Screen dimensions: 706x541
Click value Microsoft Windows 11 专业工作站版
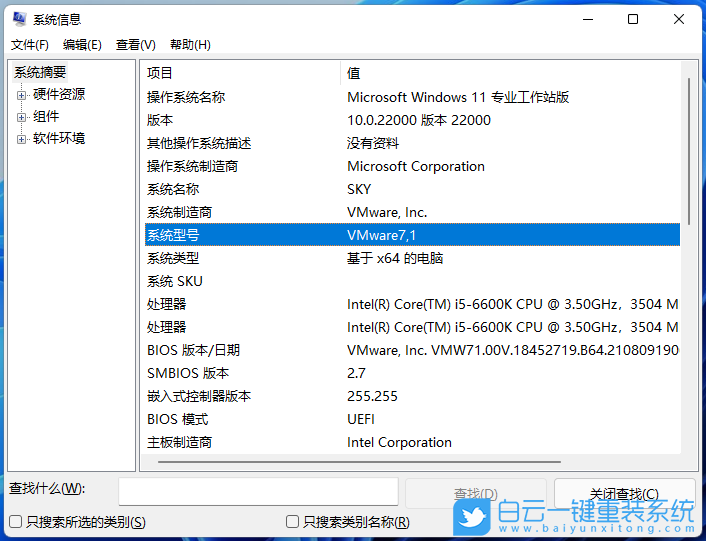click(x=458, y=97)
